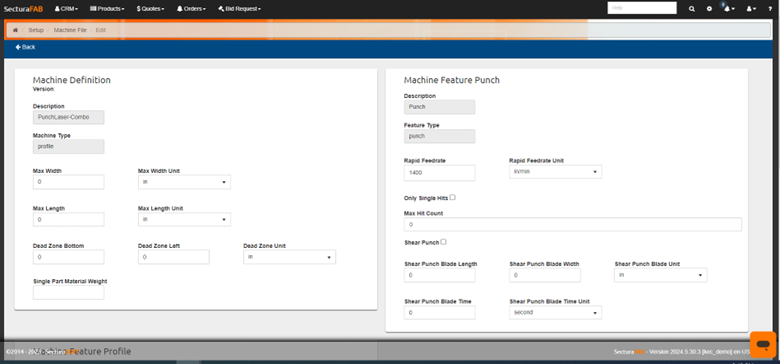This screenshot has width=780, height=364.
Task: Click the search magnifier icon
Action: [692, 8]
